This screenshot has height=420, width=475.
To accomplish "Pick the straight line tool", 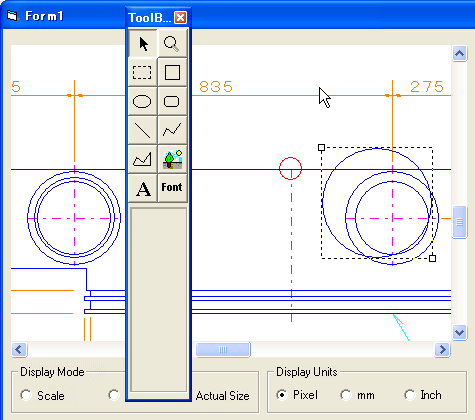I will (x=143, y=130).
